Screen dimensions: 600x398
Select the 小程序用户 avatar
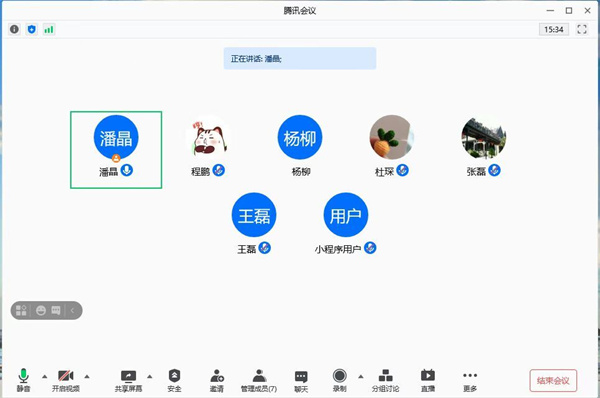click(x=346, y=215)
